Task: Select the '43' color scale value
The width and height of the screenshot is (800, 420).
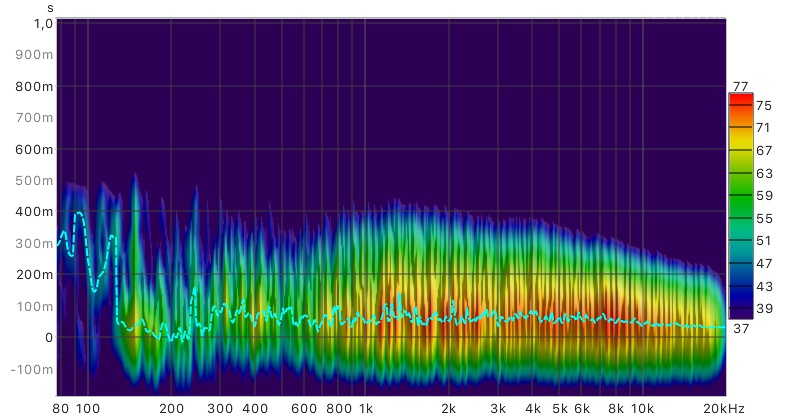Action: 764,286
